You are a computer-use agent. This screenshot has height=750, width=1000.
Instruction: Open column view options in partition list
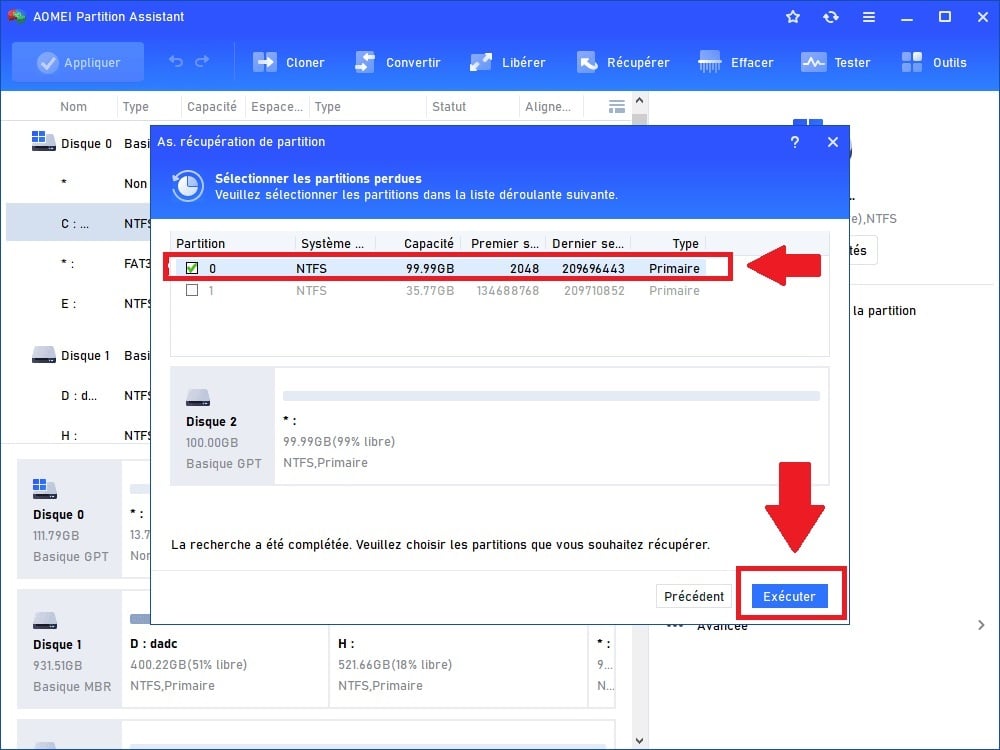click(x=617, y=107)
